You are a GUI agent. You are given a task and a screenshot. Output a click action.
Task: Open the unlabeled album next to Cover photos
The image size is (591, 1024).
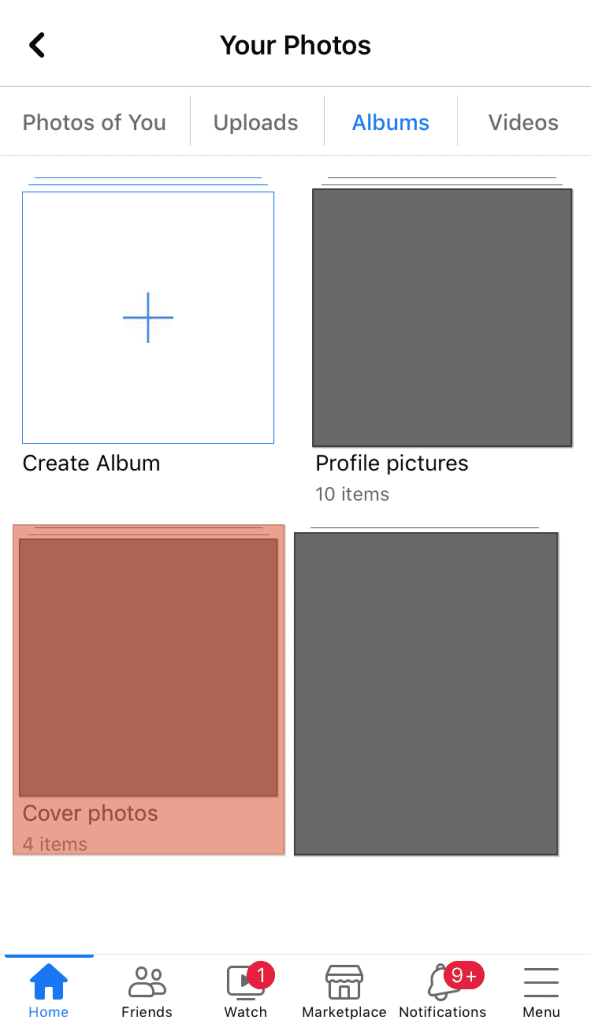[x=426, y=692]
